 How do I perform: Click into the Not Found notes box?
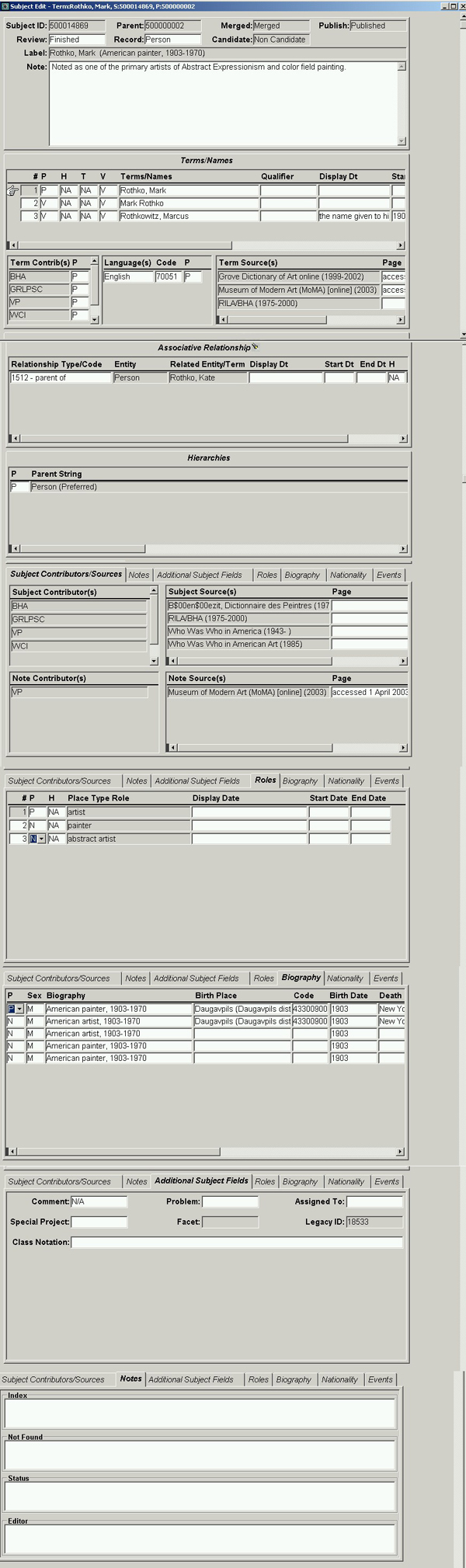(x=200, y=1455)
